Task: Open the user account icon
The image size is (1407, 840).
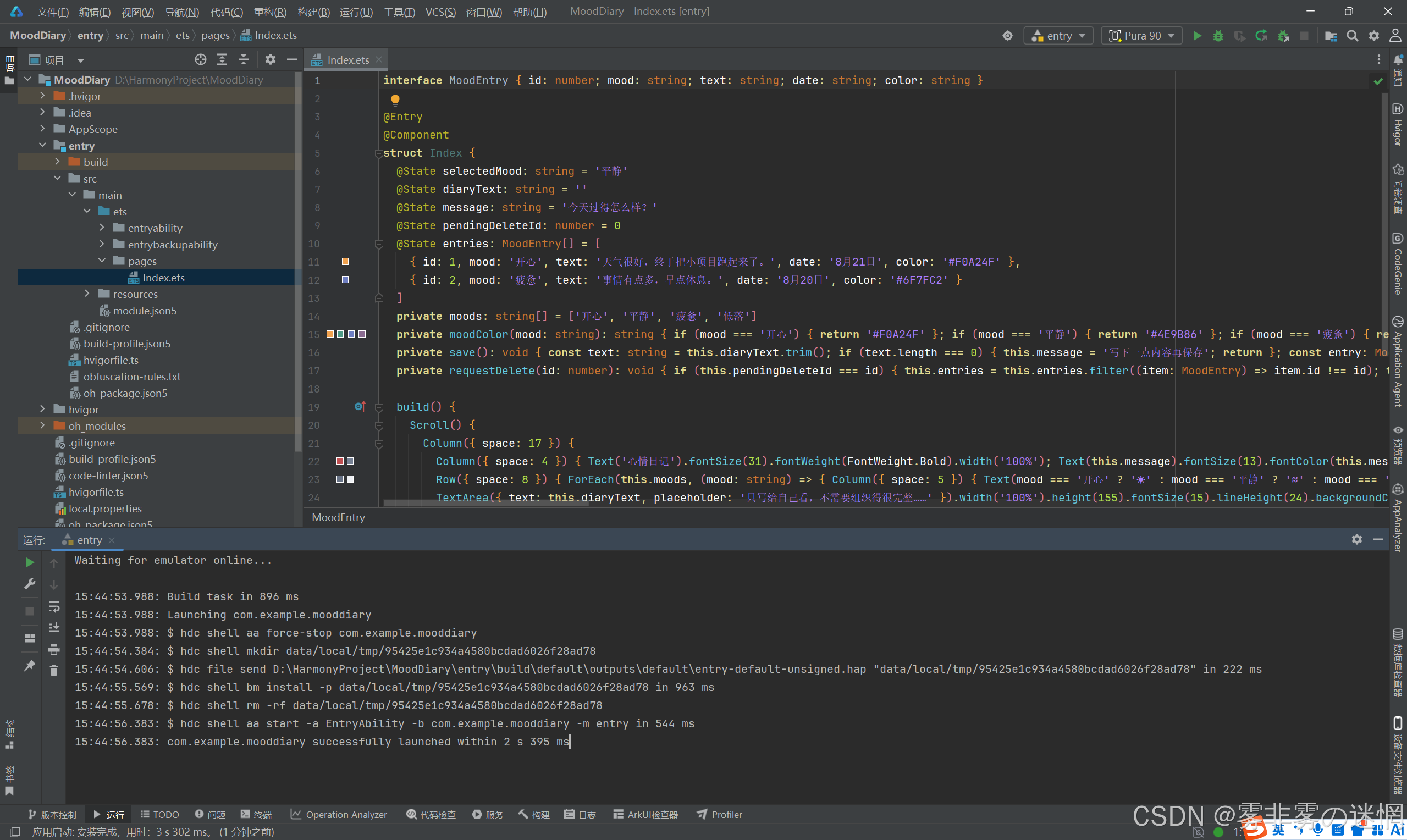Action: (x=1395, y=36)
